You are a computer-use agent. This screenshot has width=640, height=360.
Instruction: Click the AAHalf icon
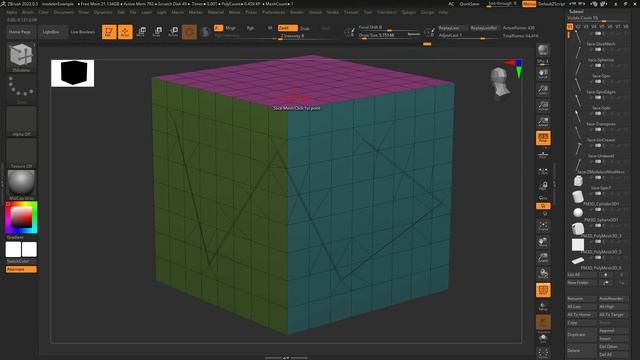click(543, 122)
